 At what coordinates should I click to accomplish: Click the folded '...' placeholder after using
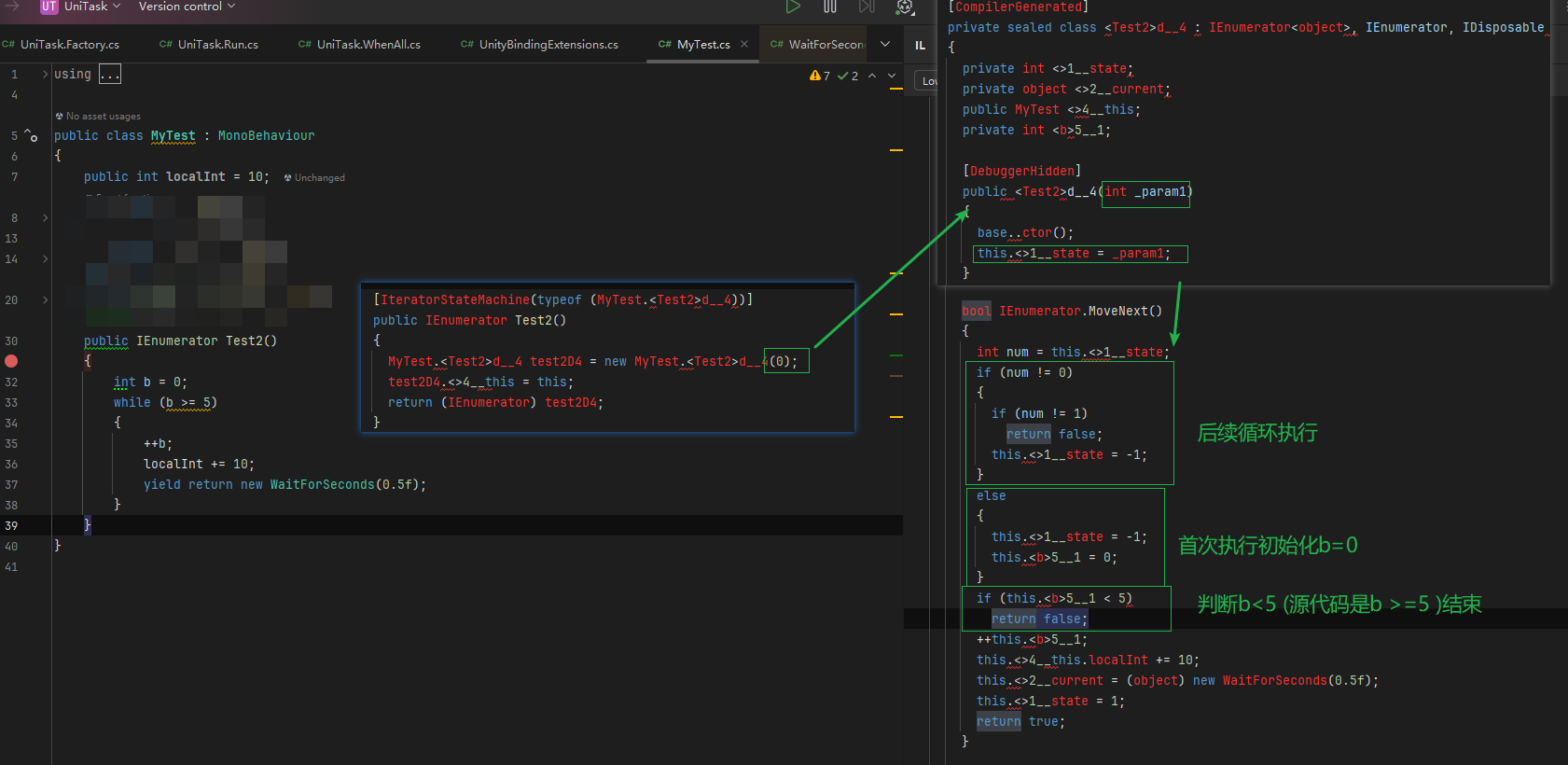110,75
